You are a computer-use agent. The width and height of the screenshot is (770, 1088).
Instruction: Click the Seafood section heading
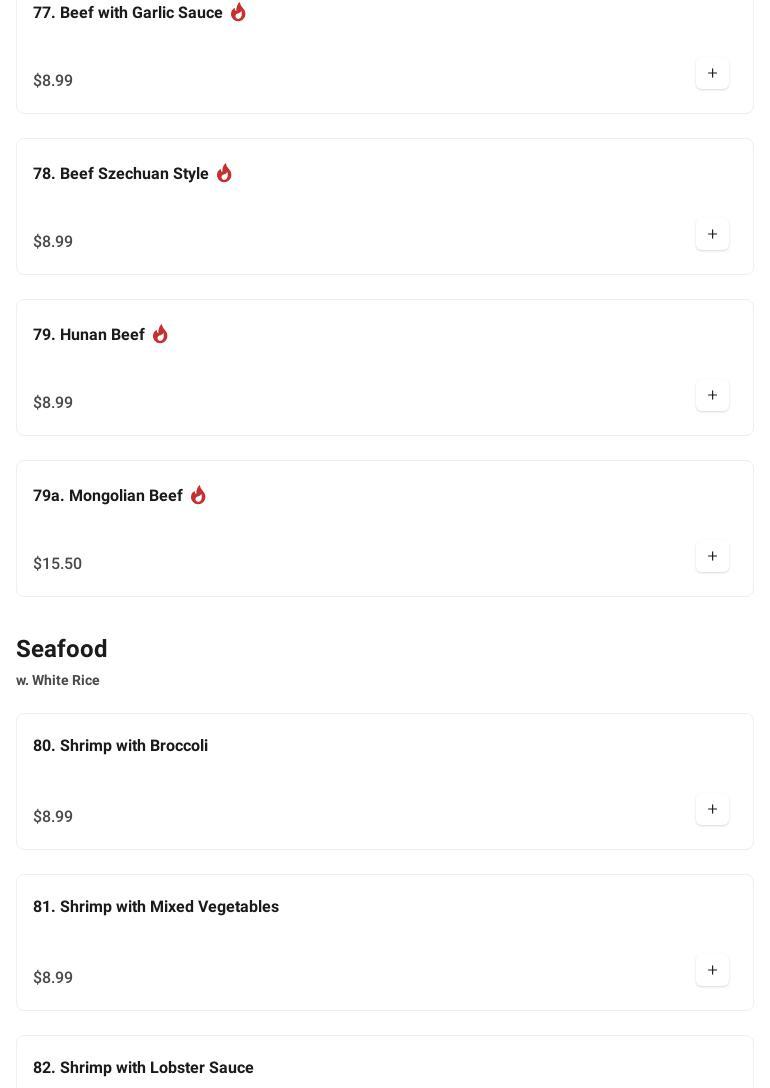point(62,649)
